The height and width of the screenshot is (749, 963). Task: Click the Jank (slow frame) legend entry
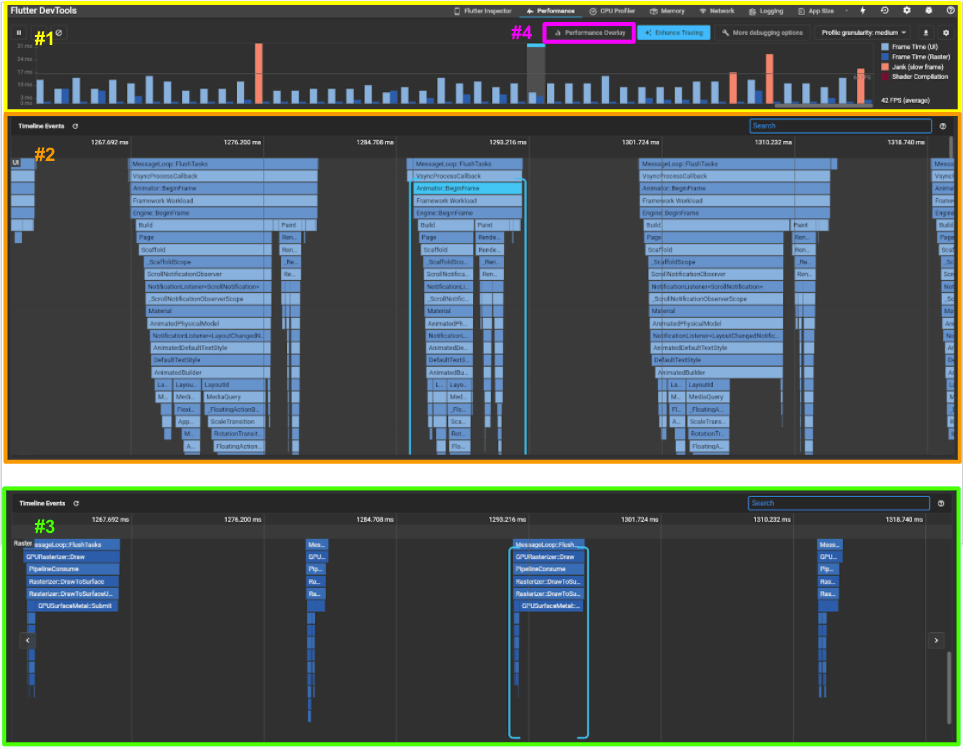click(912, 67)
